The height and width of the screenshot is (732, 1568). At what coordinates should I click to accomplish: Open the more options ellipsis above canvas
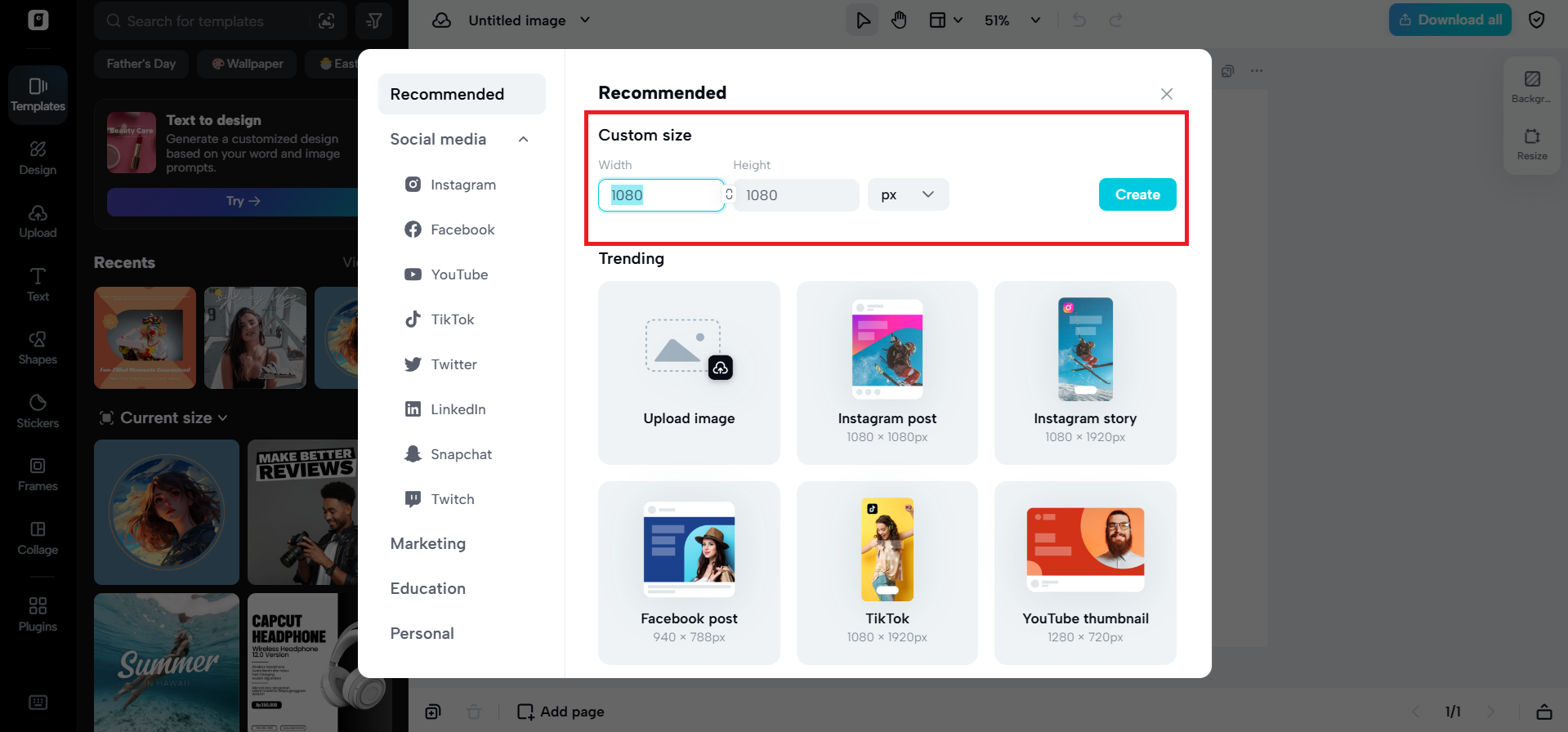coord(1257,71)
